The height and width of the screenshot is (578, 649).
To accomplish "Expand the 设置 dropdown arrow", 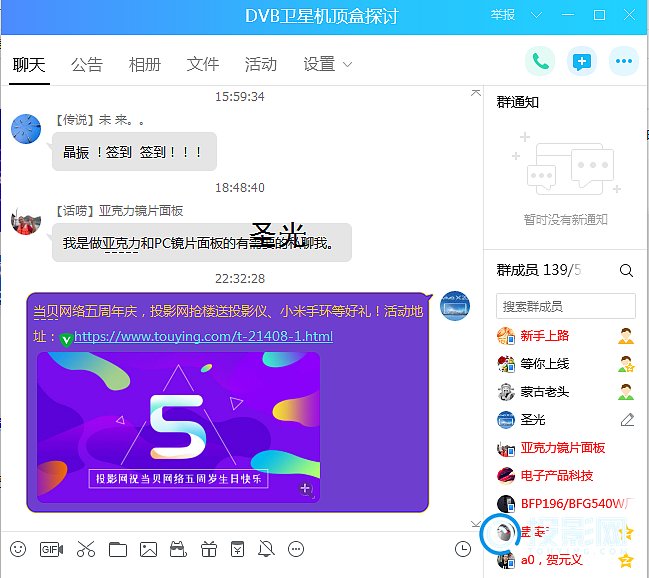I will (x=348, y=65).
